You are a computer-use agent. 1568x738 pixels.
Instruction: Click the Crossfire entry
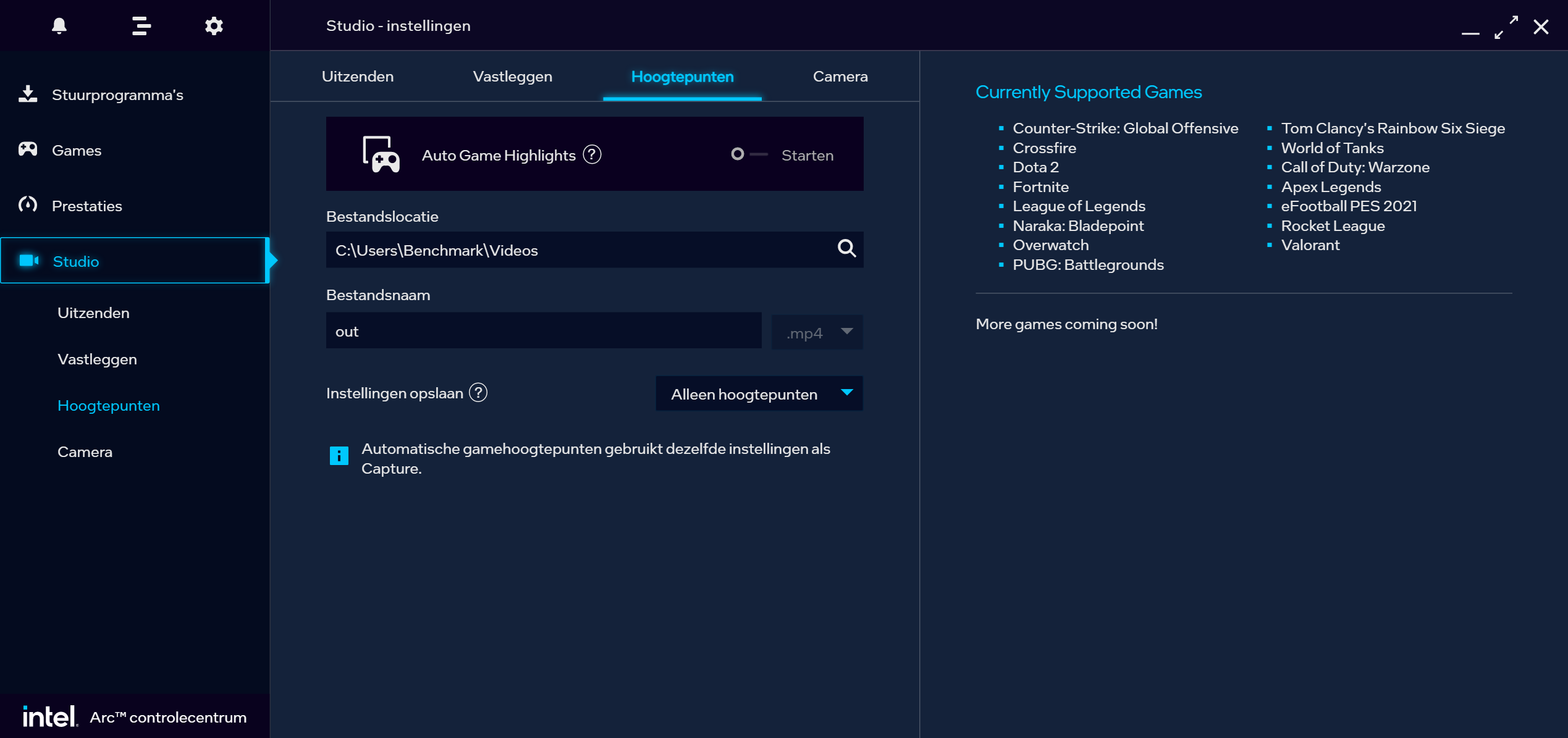pyautogui.click(x=1044, y=148)
